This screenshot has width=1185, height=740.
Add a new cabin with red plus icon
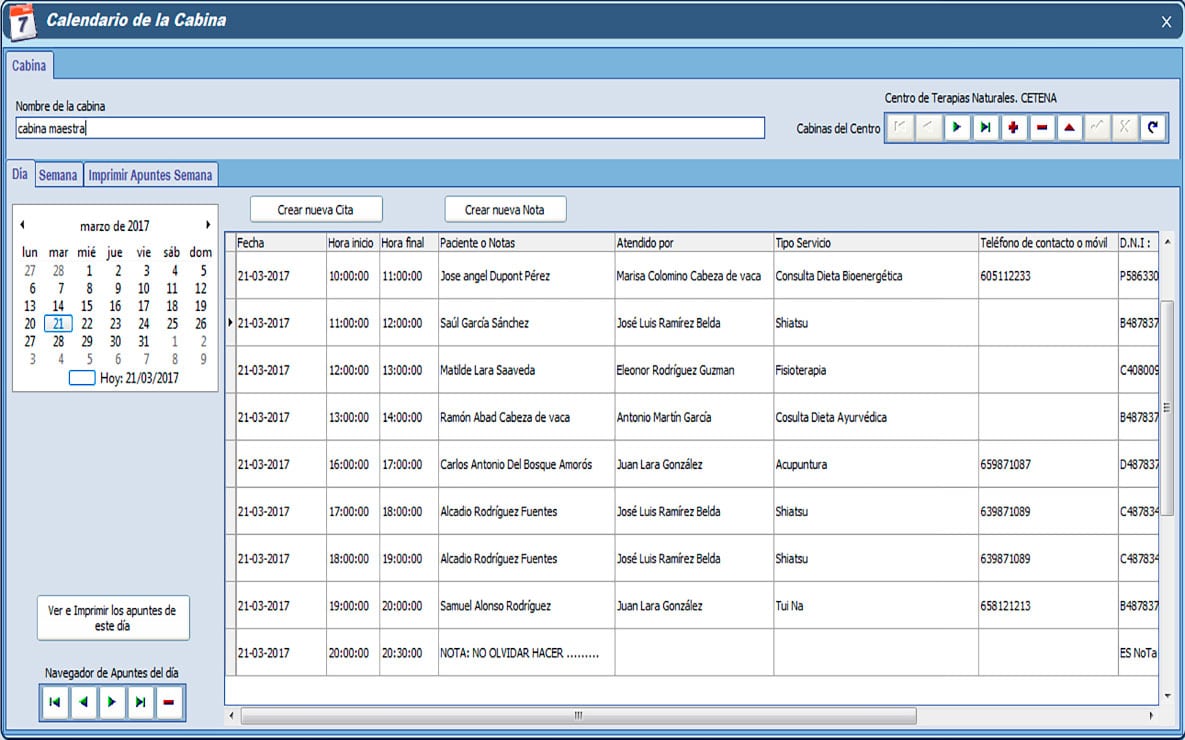click(x=1014, y=128)
